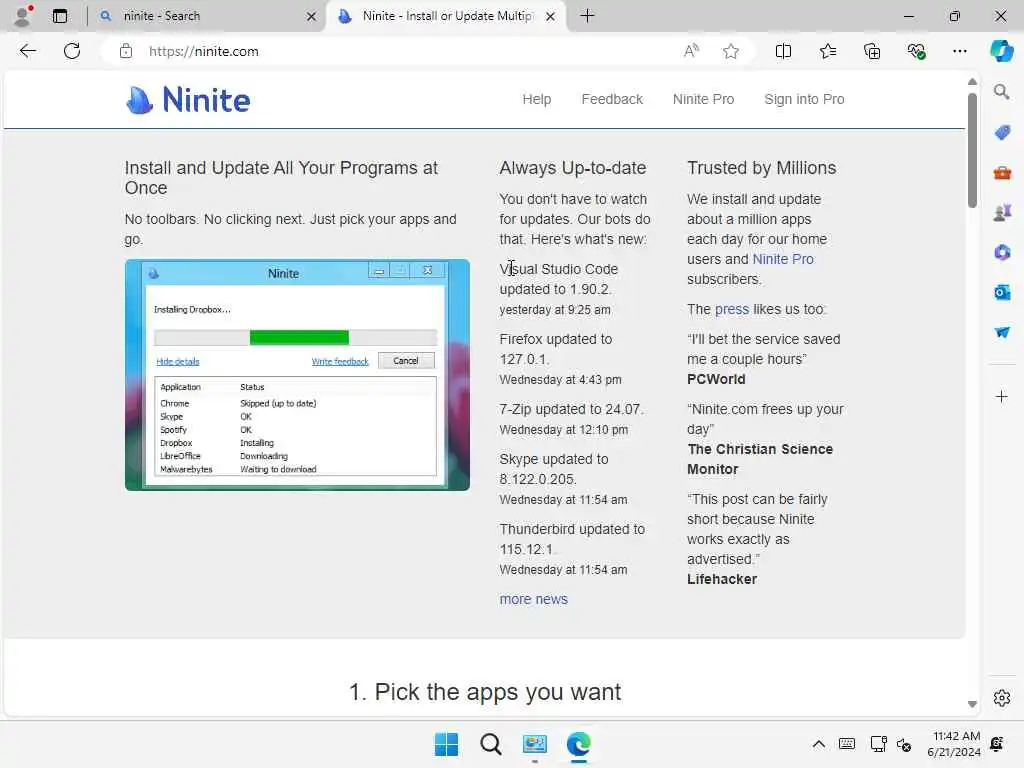Viewport: 1024px width, 768px height.
Task: Click 'Firefox updated to 127.0.1.' text
Action: 556,349
